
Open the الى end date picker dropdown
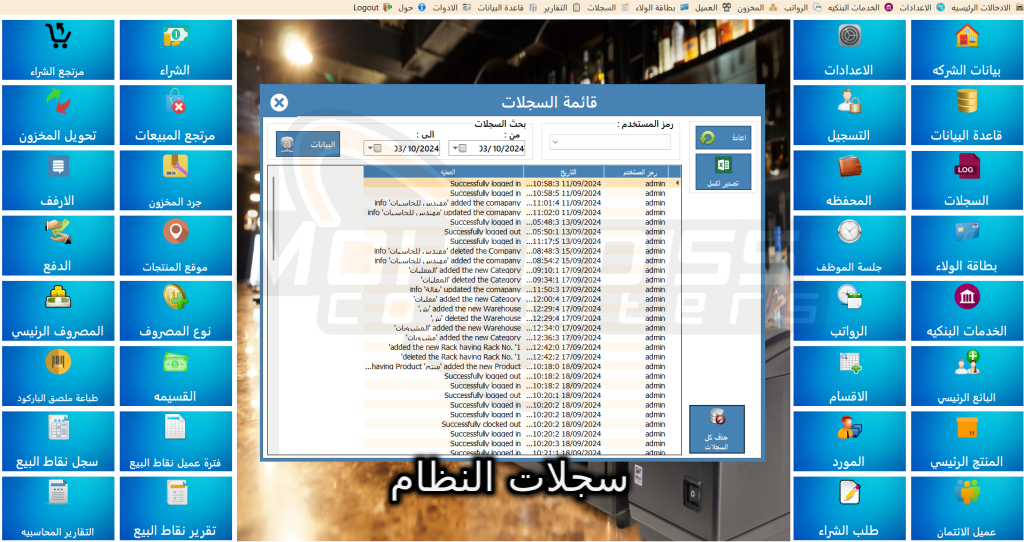pos(372,149)
